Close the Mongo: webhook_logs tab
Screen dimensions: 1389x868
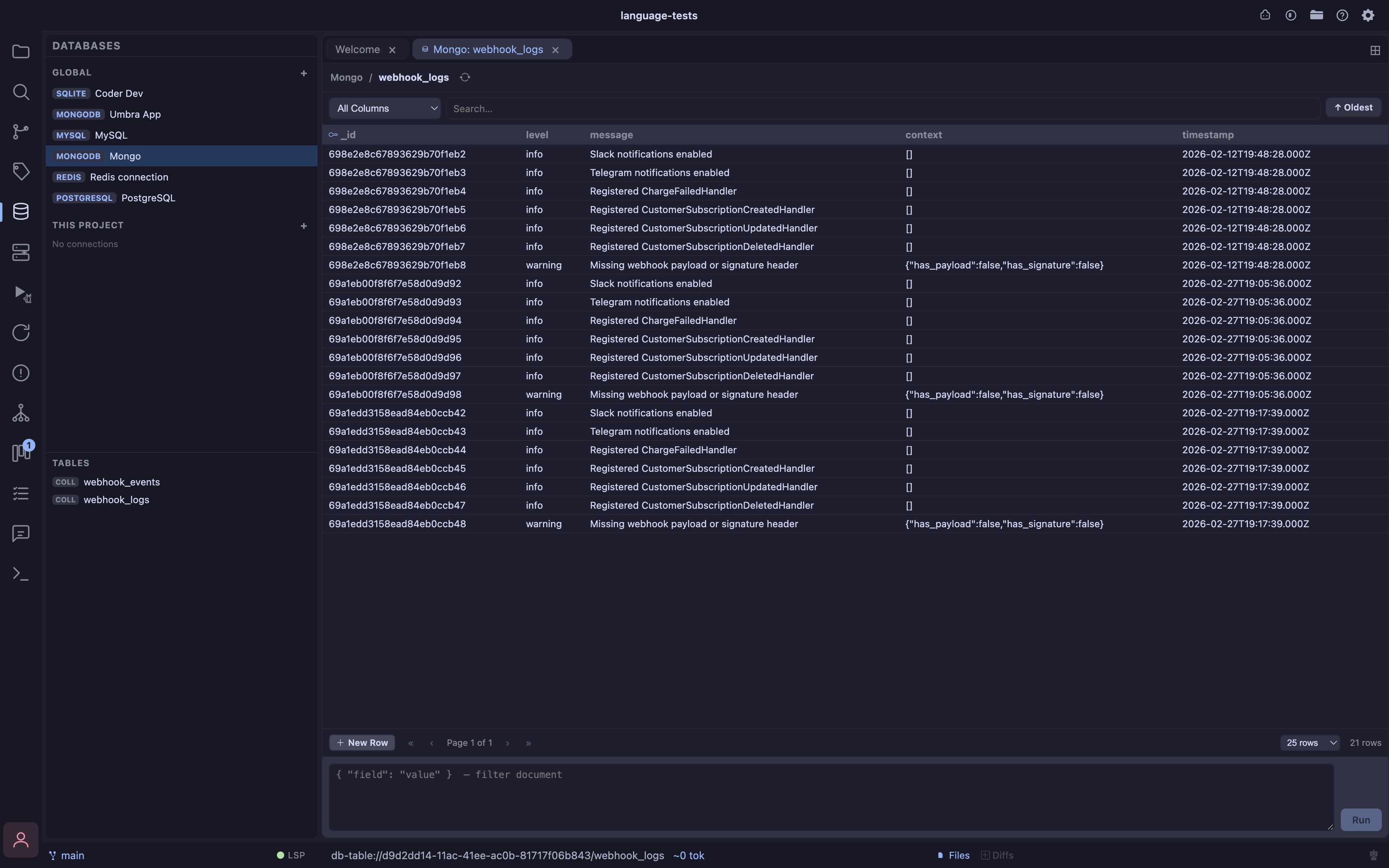[x=555, y=50]
